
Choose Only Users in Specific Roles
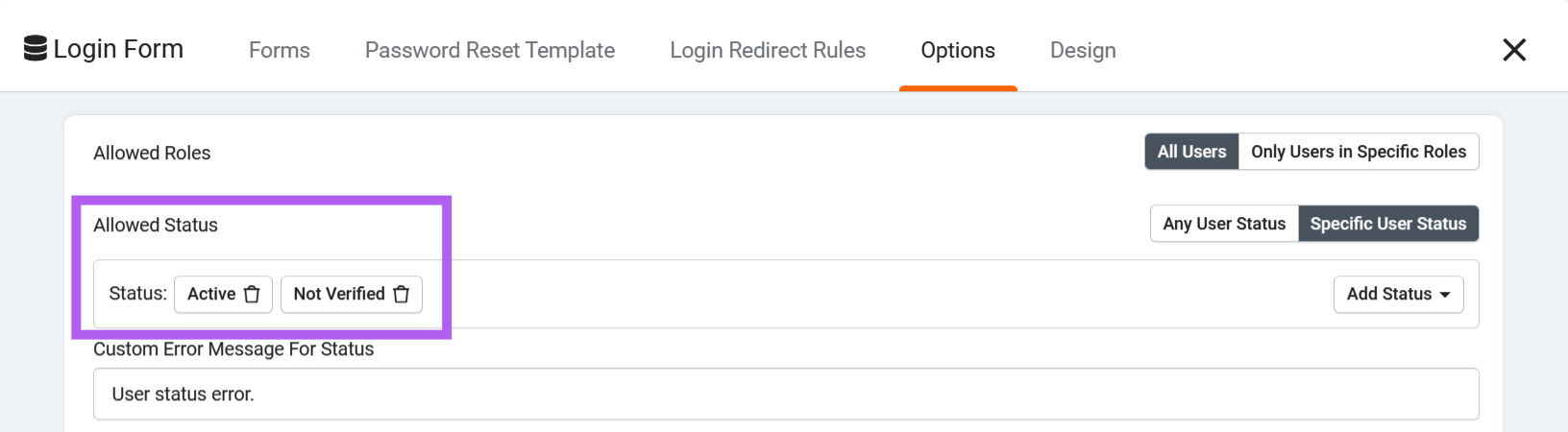point(1359,152)
